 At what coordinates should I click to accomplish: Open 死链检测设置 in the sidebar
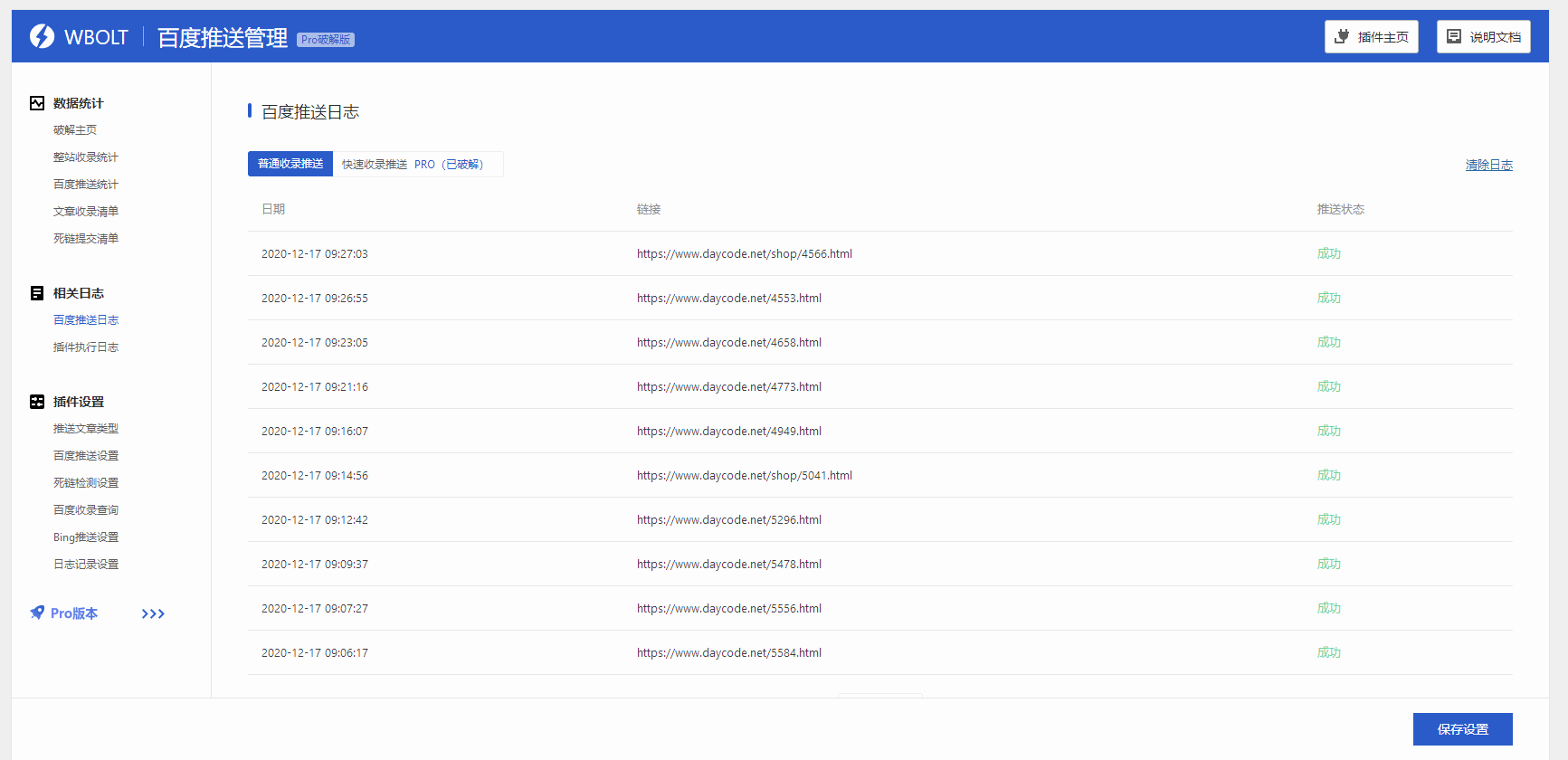click(86, 483)
